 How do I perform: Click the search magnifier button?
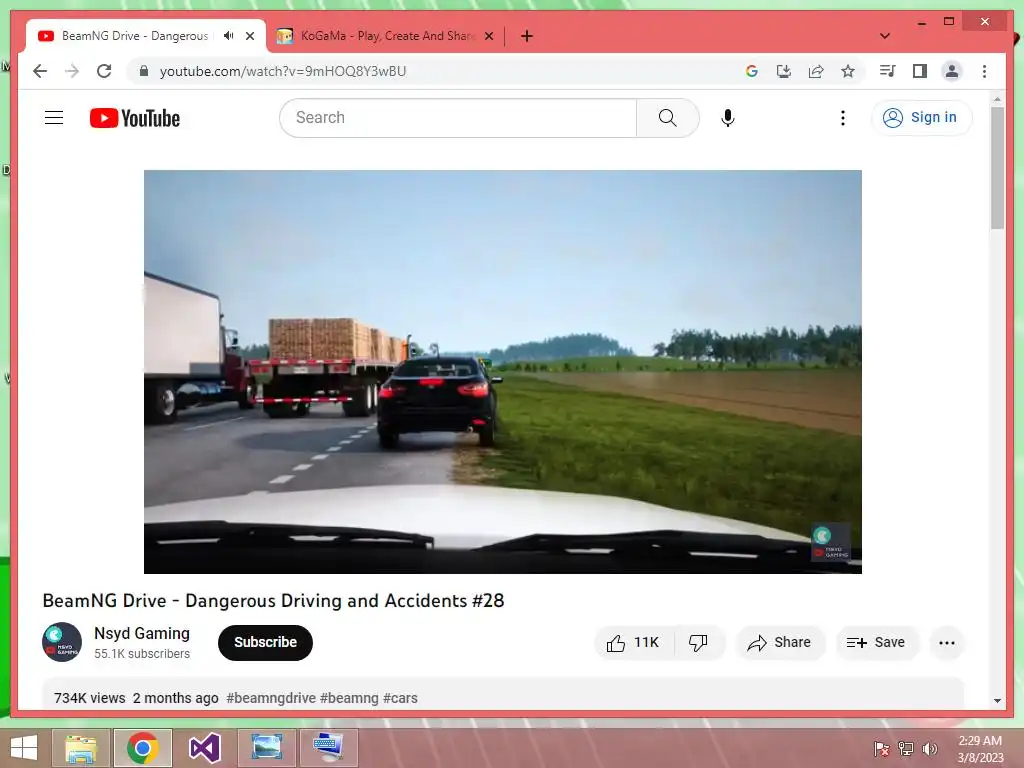(667, 118)
